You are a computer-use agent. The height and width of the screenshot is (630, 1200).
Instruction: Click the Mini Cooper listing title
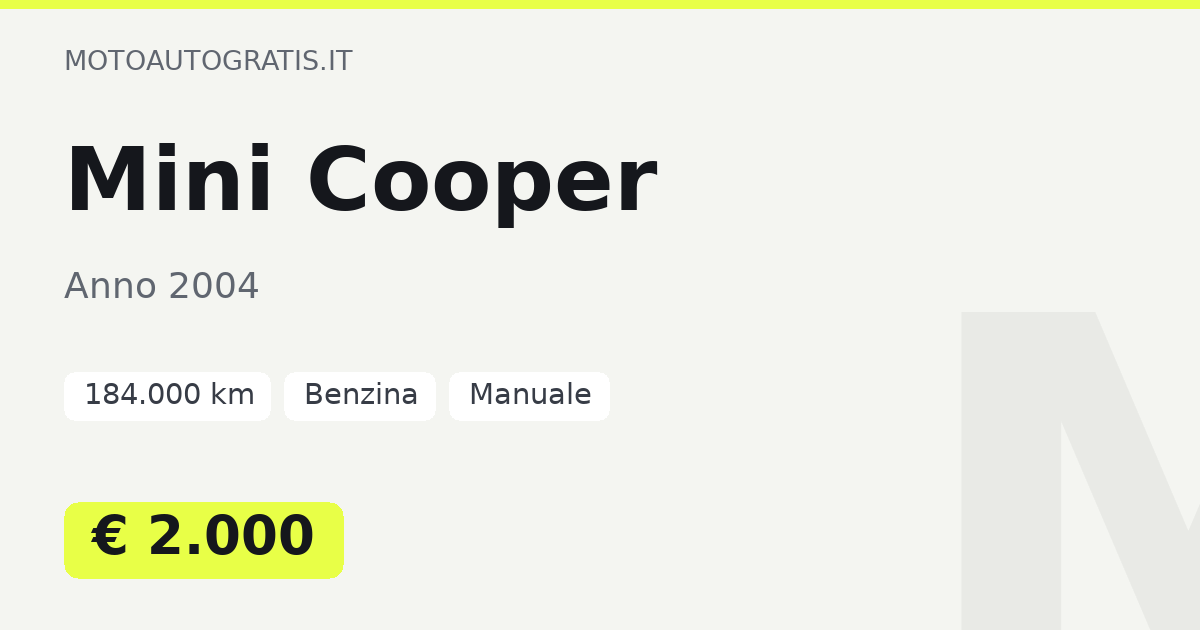(361, 183)
